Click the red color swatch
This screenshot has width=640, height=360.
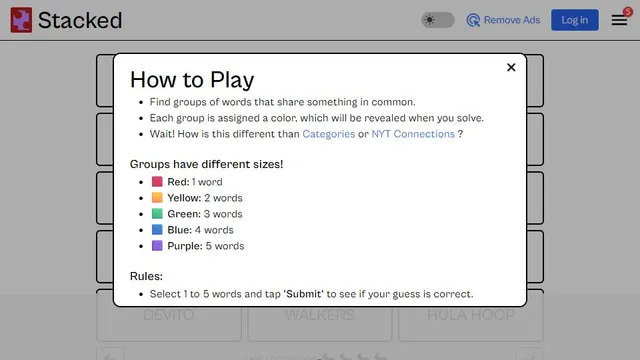pos(157,182)
